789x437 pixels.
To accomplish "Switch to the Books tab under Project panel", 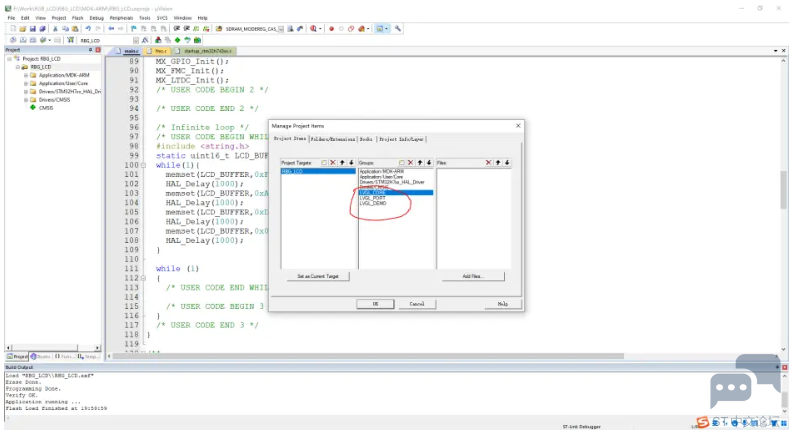I will (41, 356).
